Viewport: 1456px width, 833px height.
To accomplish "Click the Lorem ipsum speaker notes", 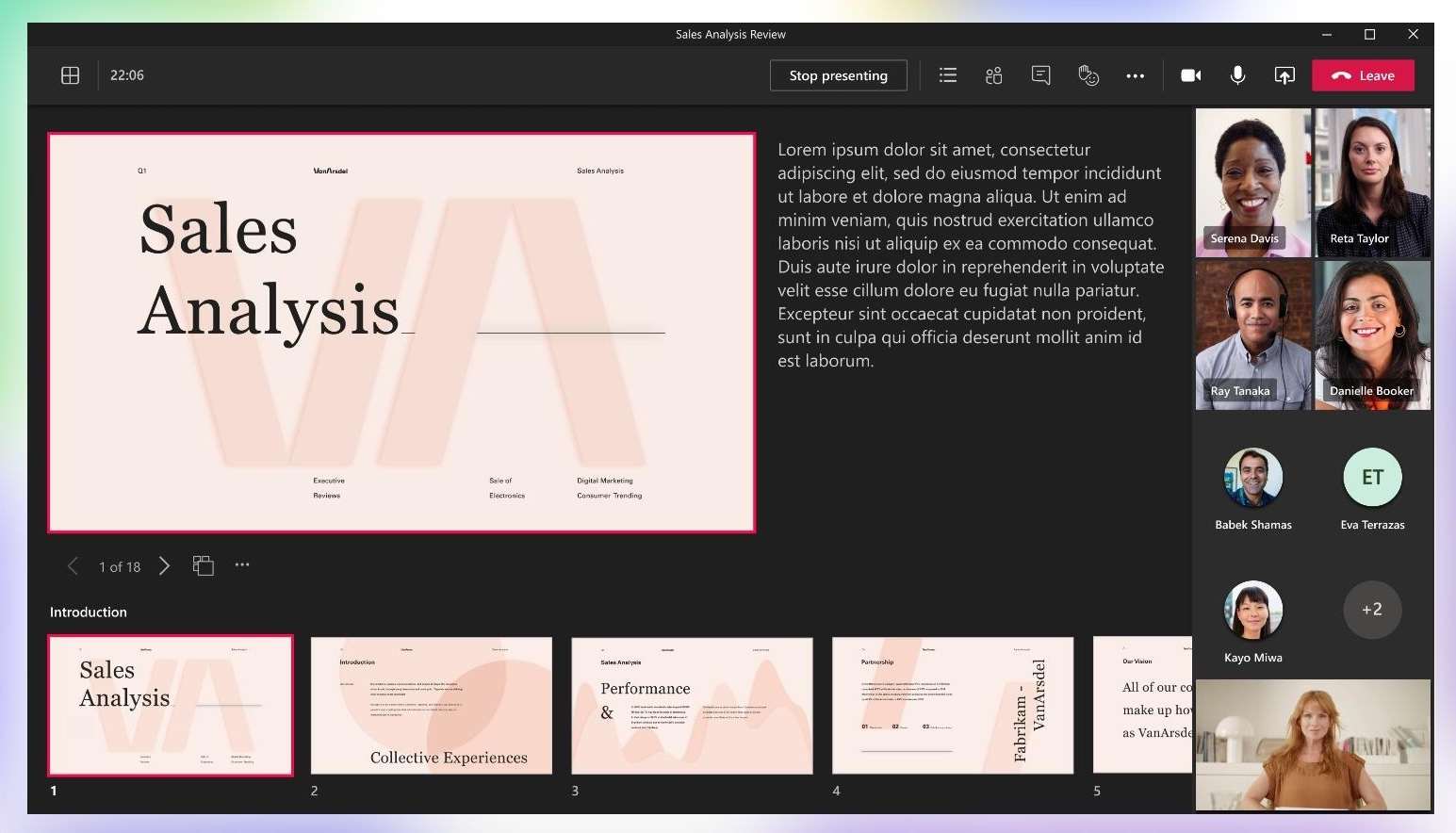I will coord(971,254).
